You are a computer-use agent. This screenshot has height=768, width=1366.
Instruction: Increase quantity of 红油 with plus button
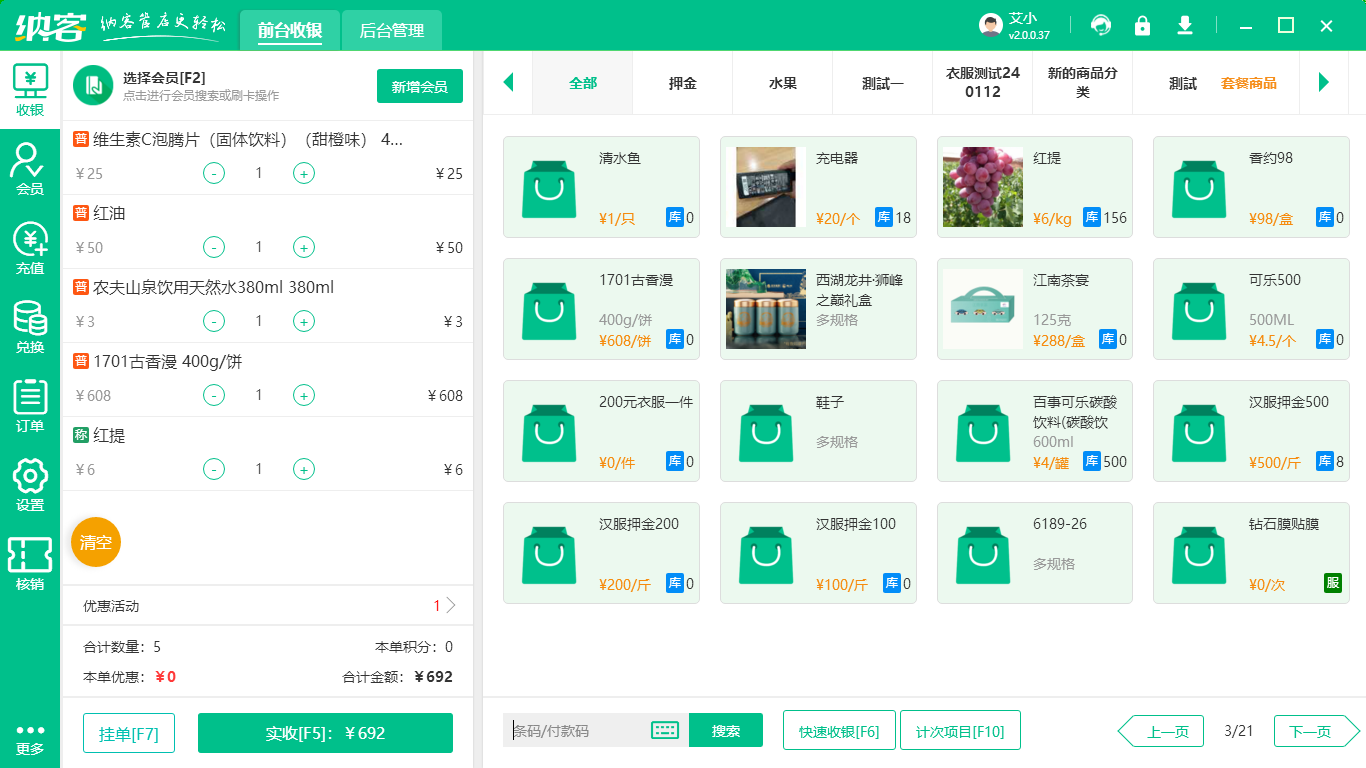click(304, 247)
